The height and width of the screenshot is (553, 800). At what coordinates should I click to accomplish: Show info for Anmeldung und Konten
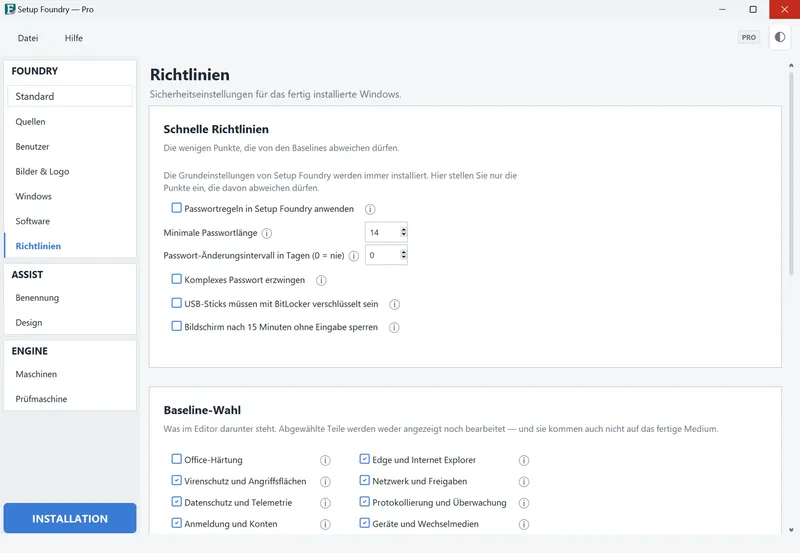[325, 524]
